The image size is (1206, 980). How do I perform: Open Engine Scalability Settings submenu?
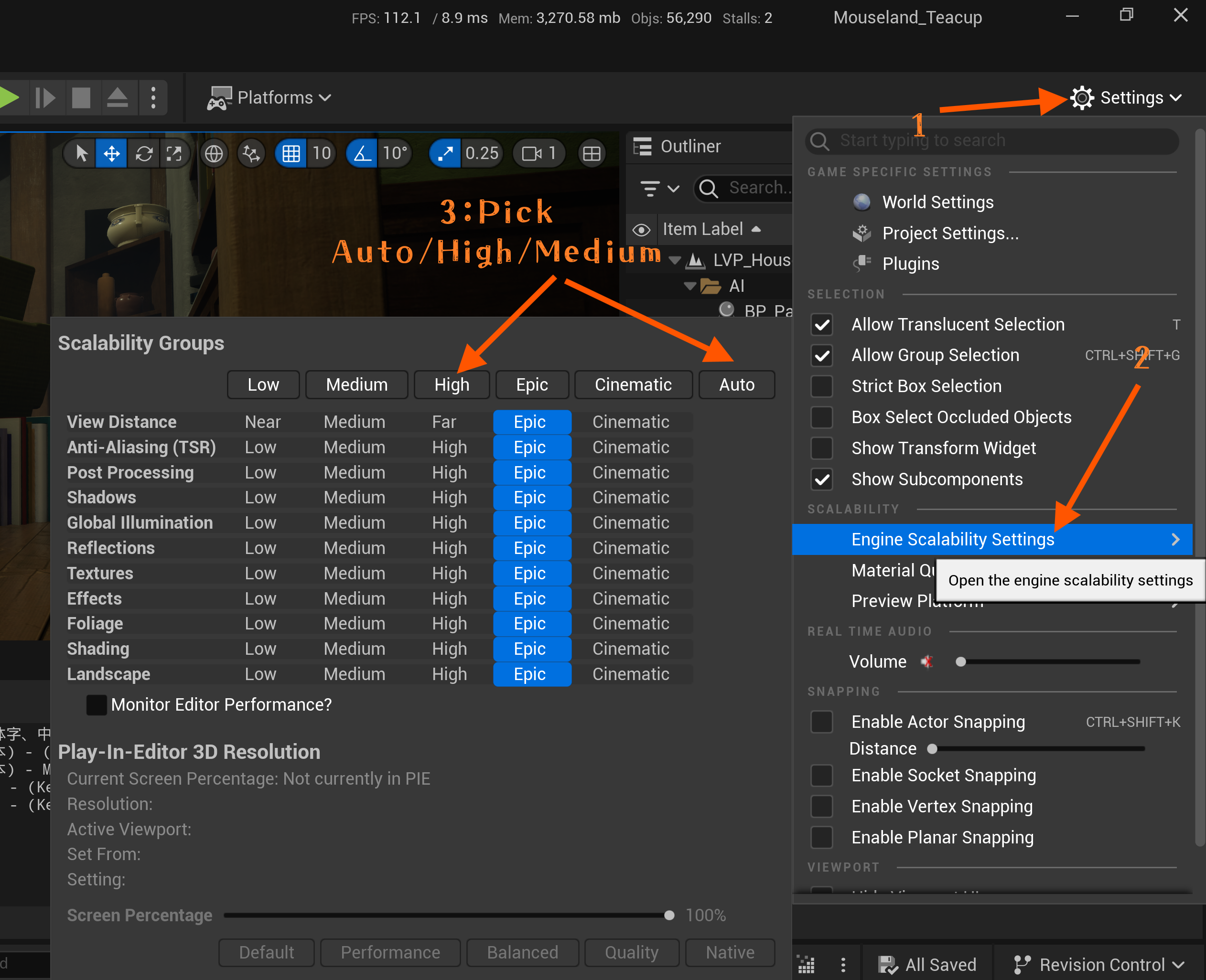pyautogui.click(x=992, y=540)
